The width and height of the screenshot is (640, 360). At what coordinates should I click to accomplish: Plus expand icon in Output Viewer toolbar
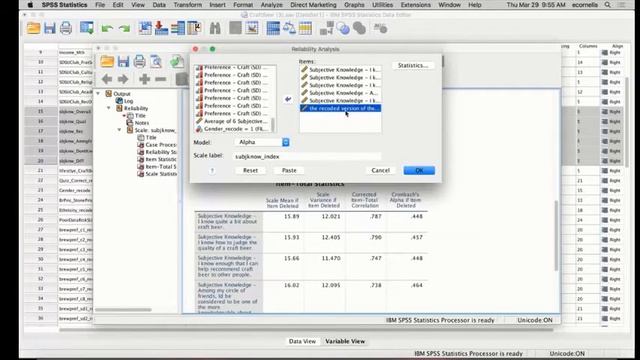144,79
